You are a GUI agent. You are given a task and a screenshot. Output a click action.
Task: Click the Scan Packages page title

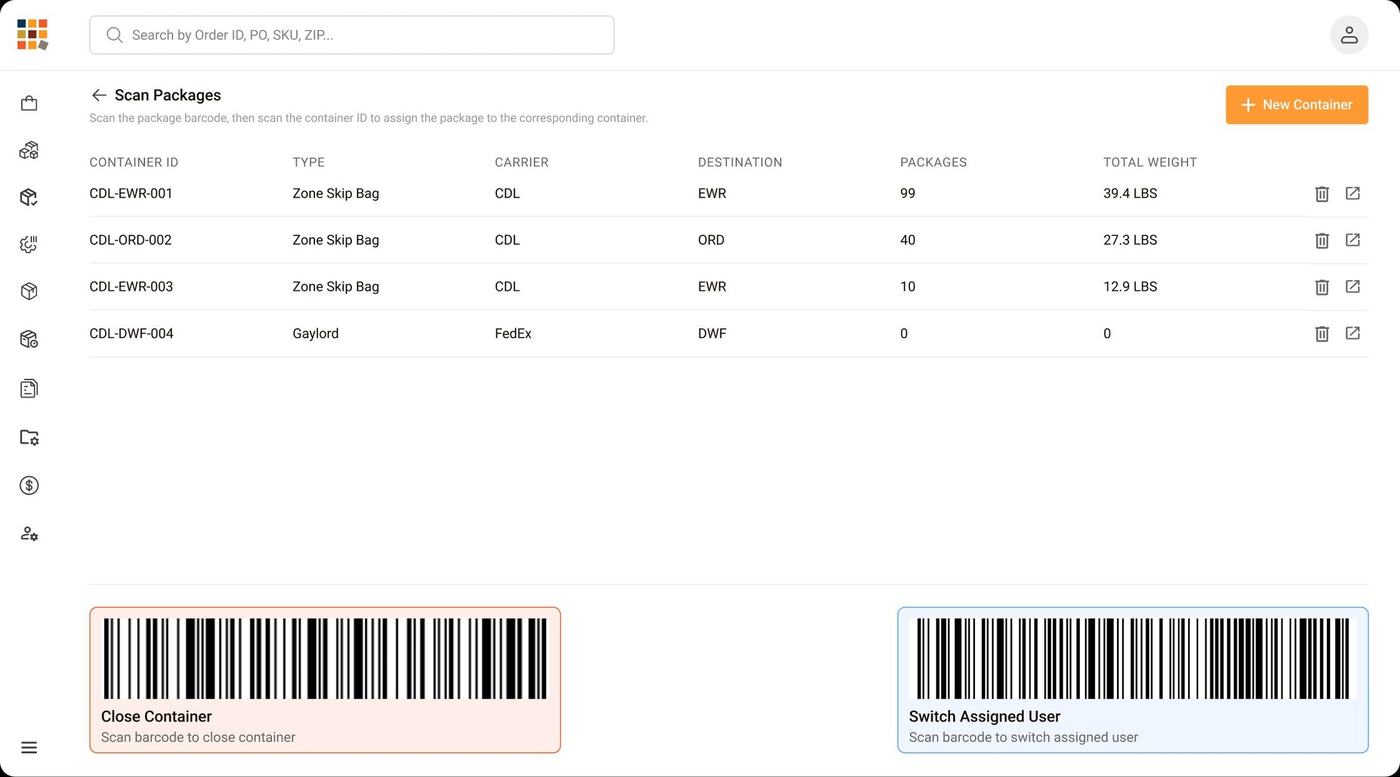[x=168, y=95]
